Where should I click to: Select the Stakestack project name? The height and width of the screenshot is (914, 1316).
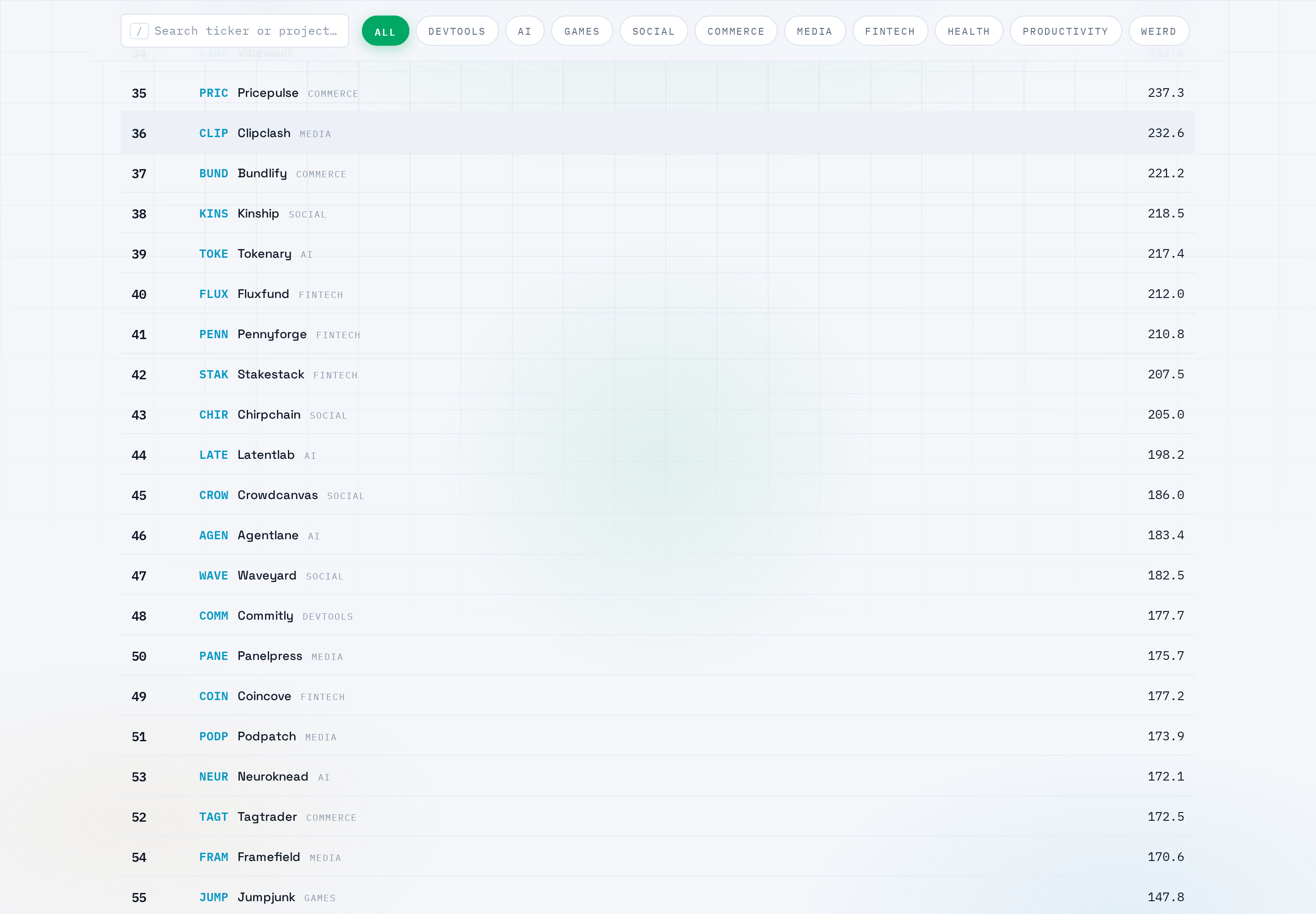click(x=271, y=374)
